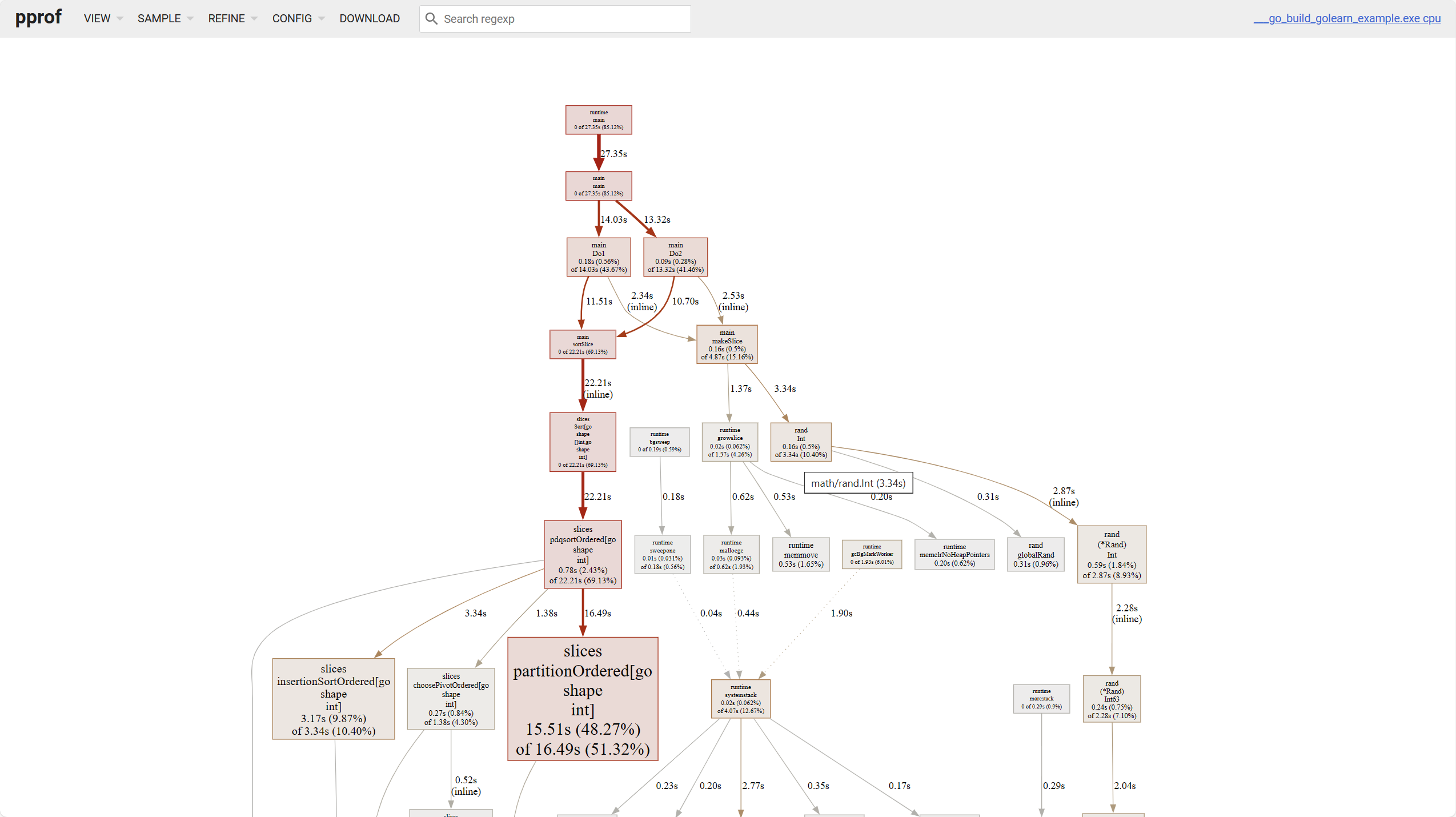Viewport: 1456px width, 817px height.
Task: Click the main sortSlice node
Action: (582, 343)
